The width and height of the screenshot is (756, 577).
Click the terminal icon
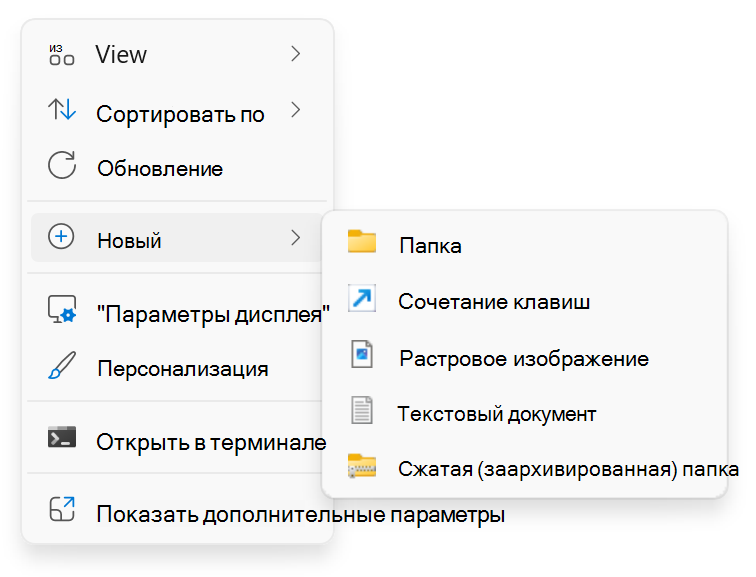tap(62, 437)
